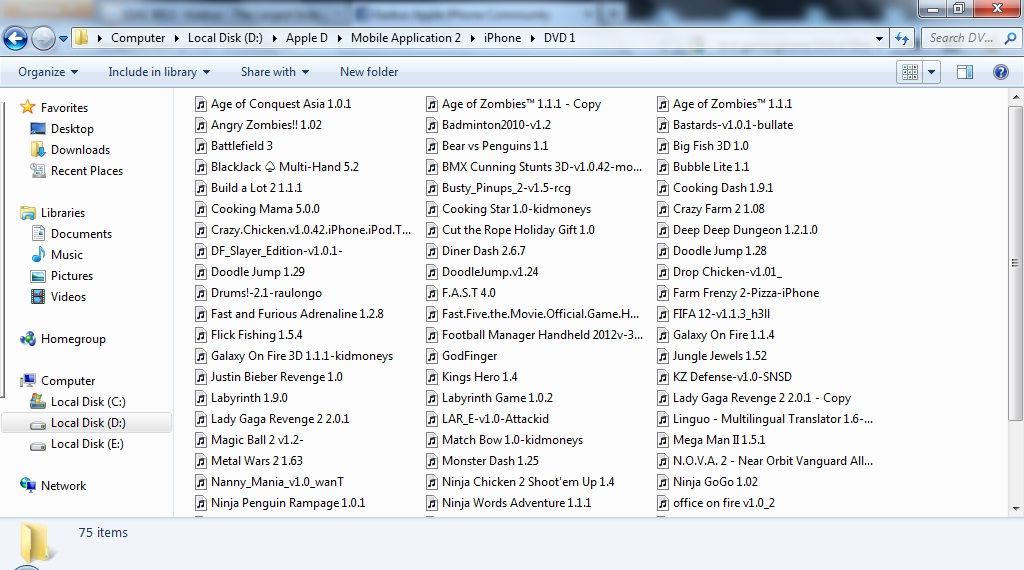Click the file list vertical scrollbar down arrow

point(1016,509)
